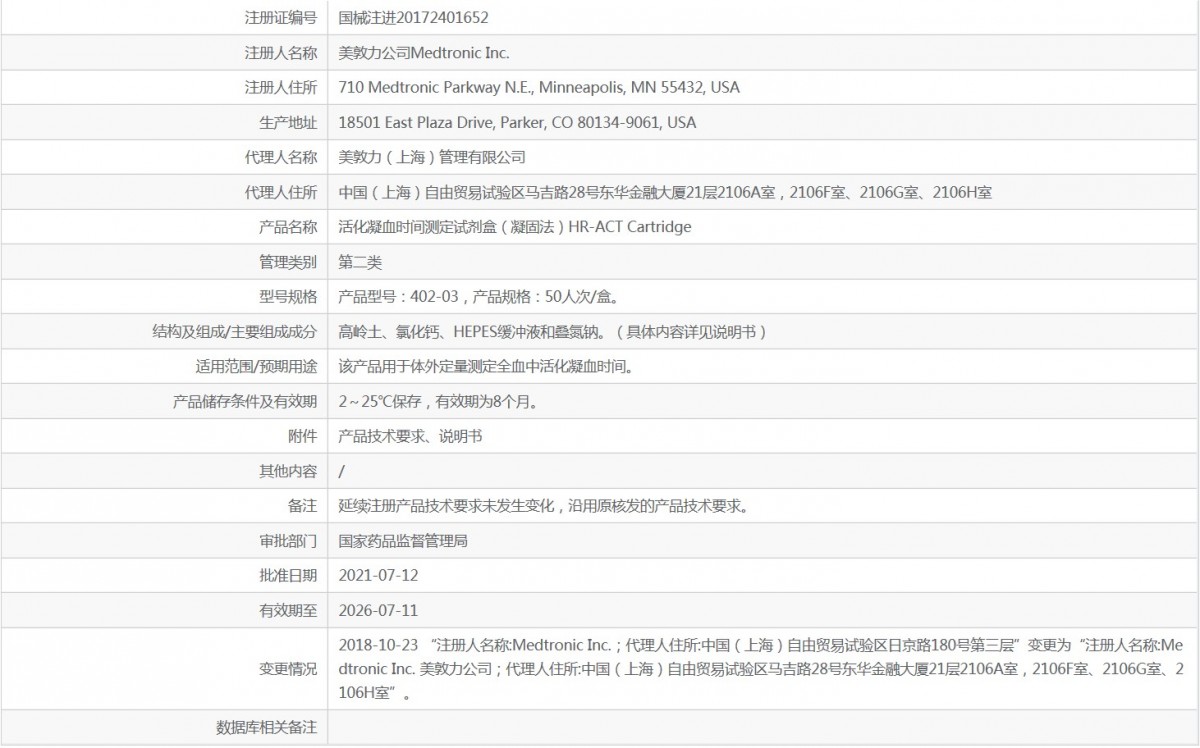
Task: Select the Minneapolis address value
Action: 540,87
